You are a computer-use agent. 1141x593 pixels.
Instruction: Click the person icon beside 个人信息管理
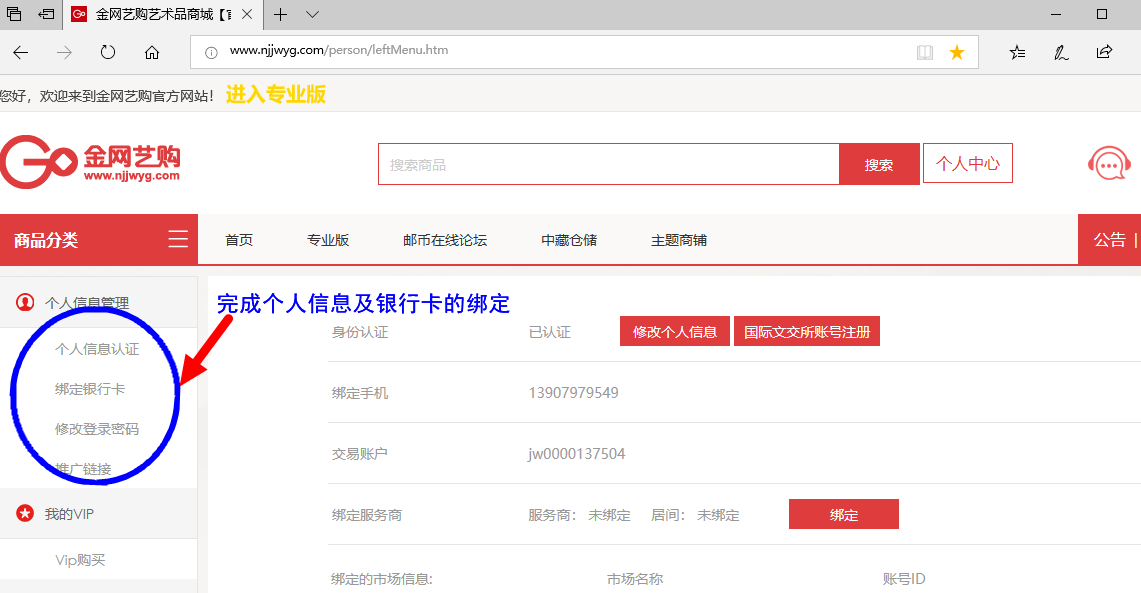click(25, 301)
